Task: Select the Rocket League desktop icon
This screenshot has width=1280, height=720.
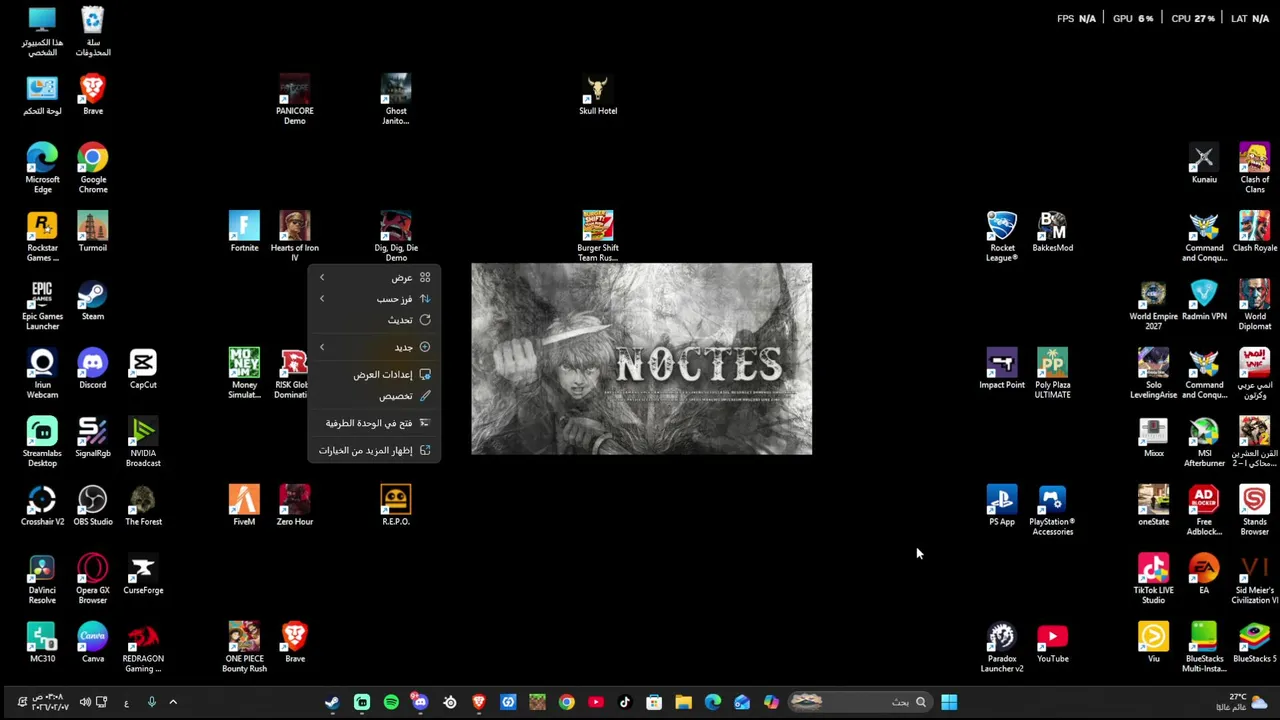Action: coord(1002,236)
